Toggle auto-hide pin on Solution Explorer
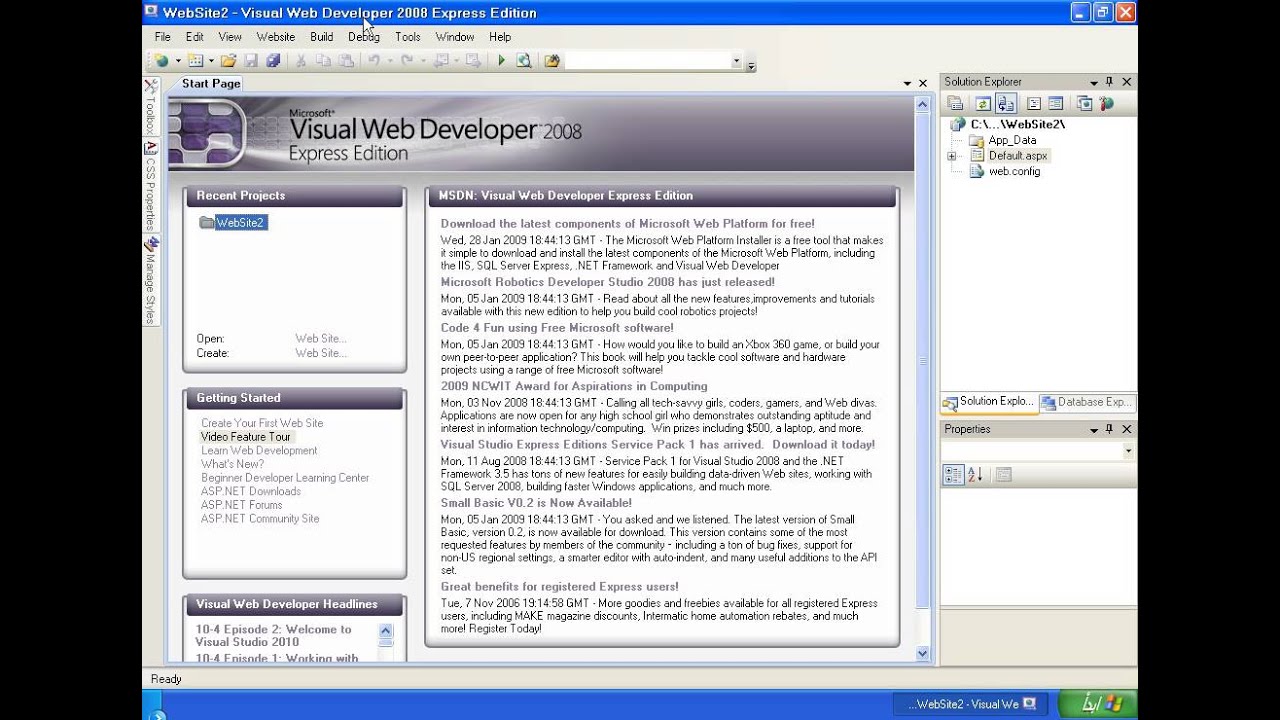 click(x=1109, y=82)
